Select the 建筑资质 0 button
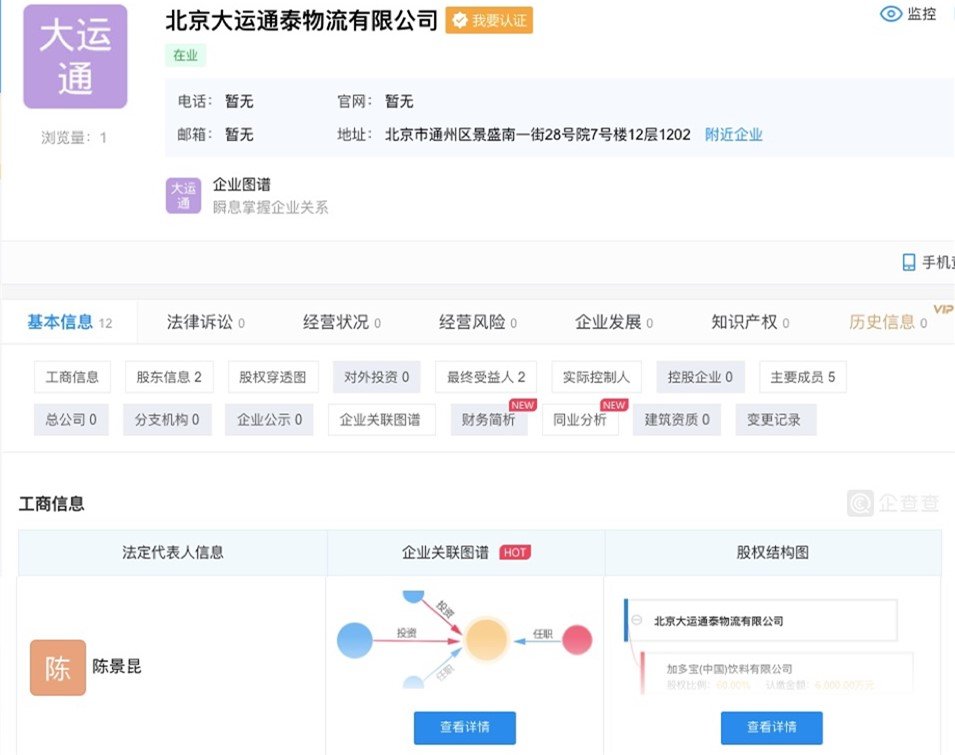The height and width of the screenshot is (755, 955). [x=677, y=420]
